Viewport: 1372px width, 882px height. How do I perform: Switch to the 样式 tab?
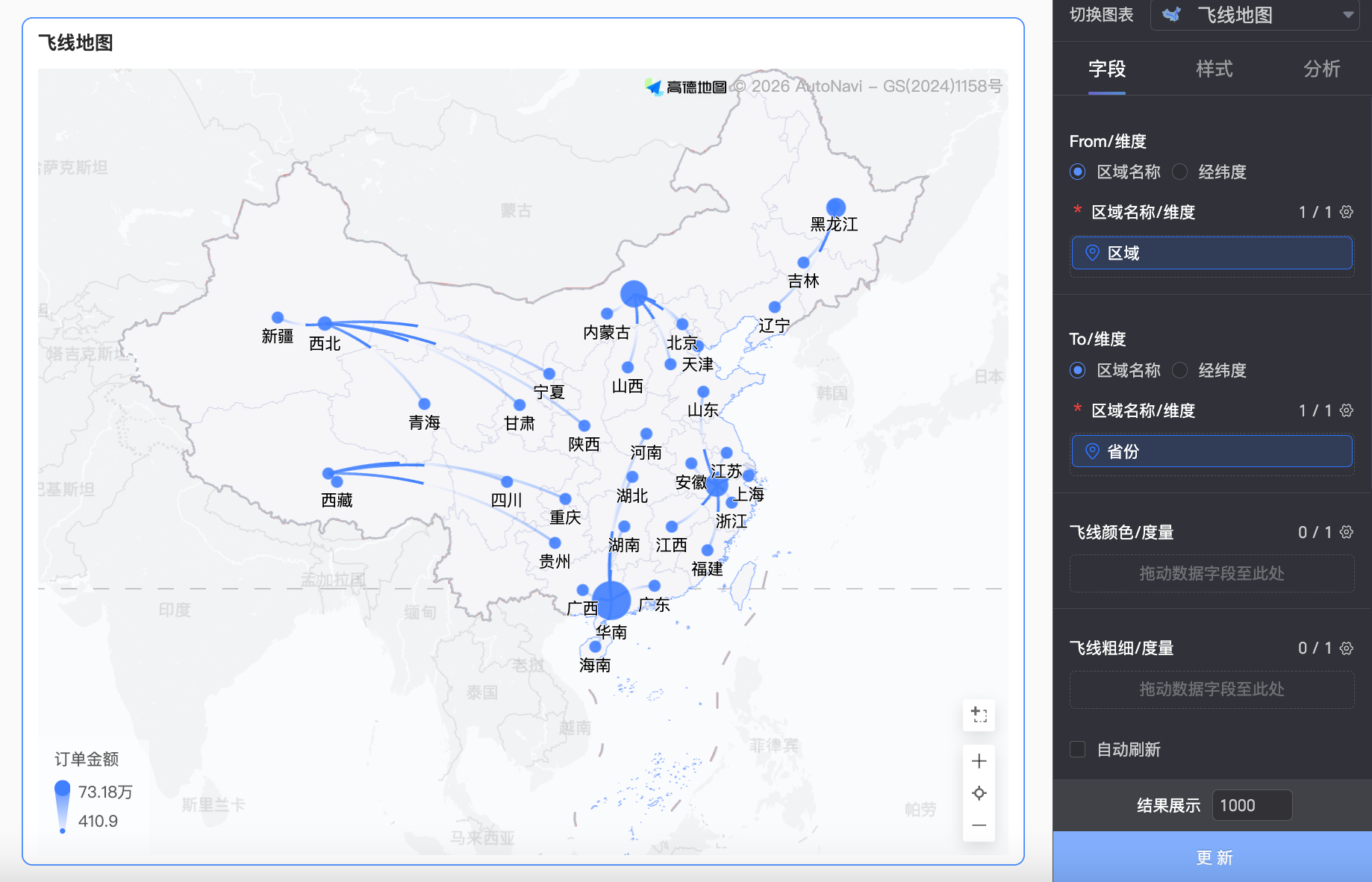tap(1214, 69)
